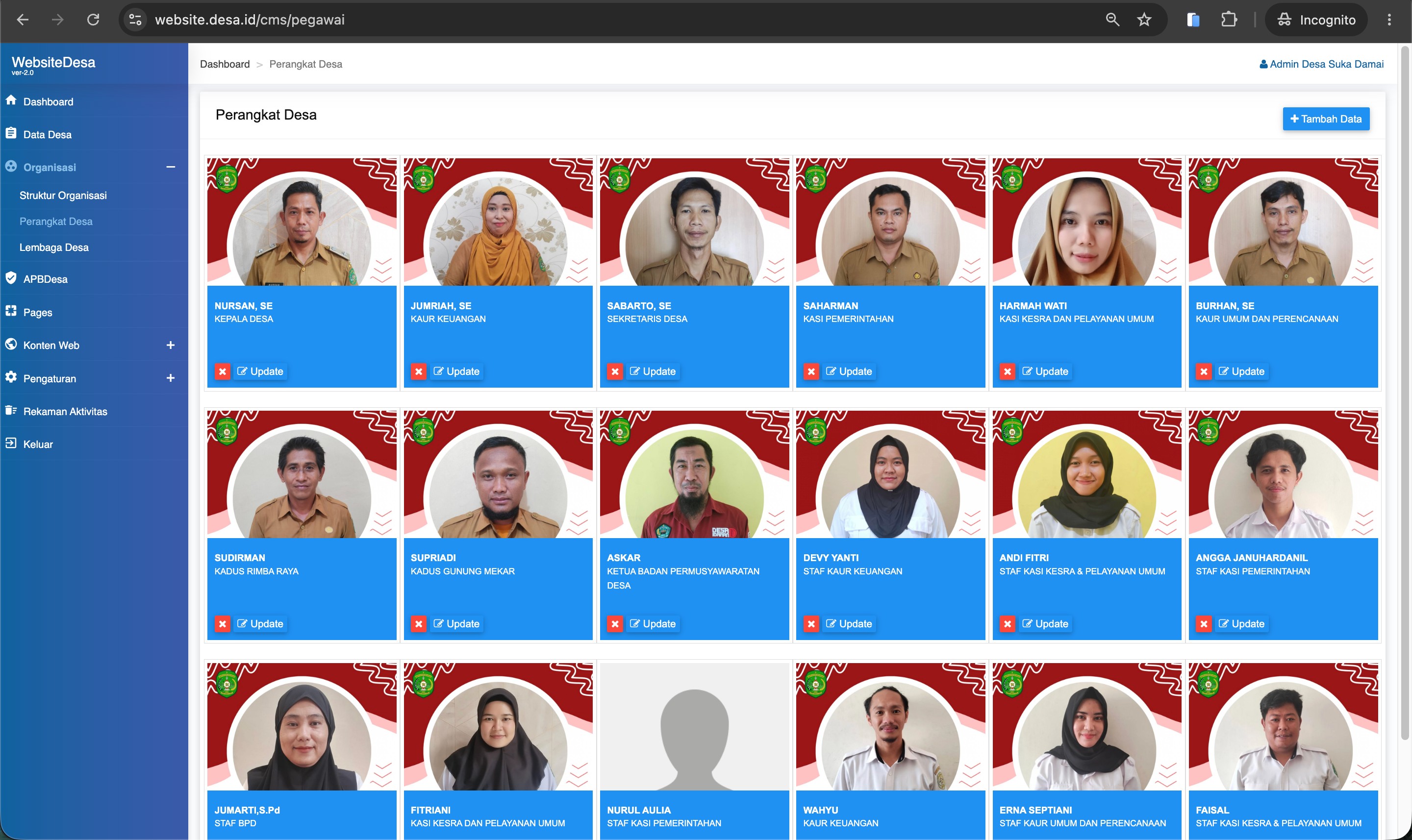1412x840 pixels.
Task: Open the browser extensions puzzle icon
Action: (1229, 20)
